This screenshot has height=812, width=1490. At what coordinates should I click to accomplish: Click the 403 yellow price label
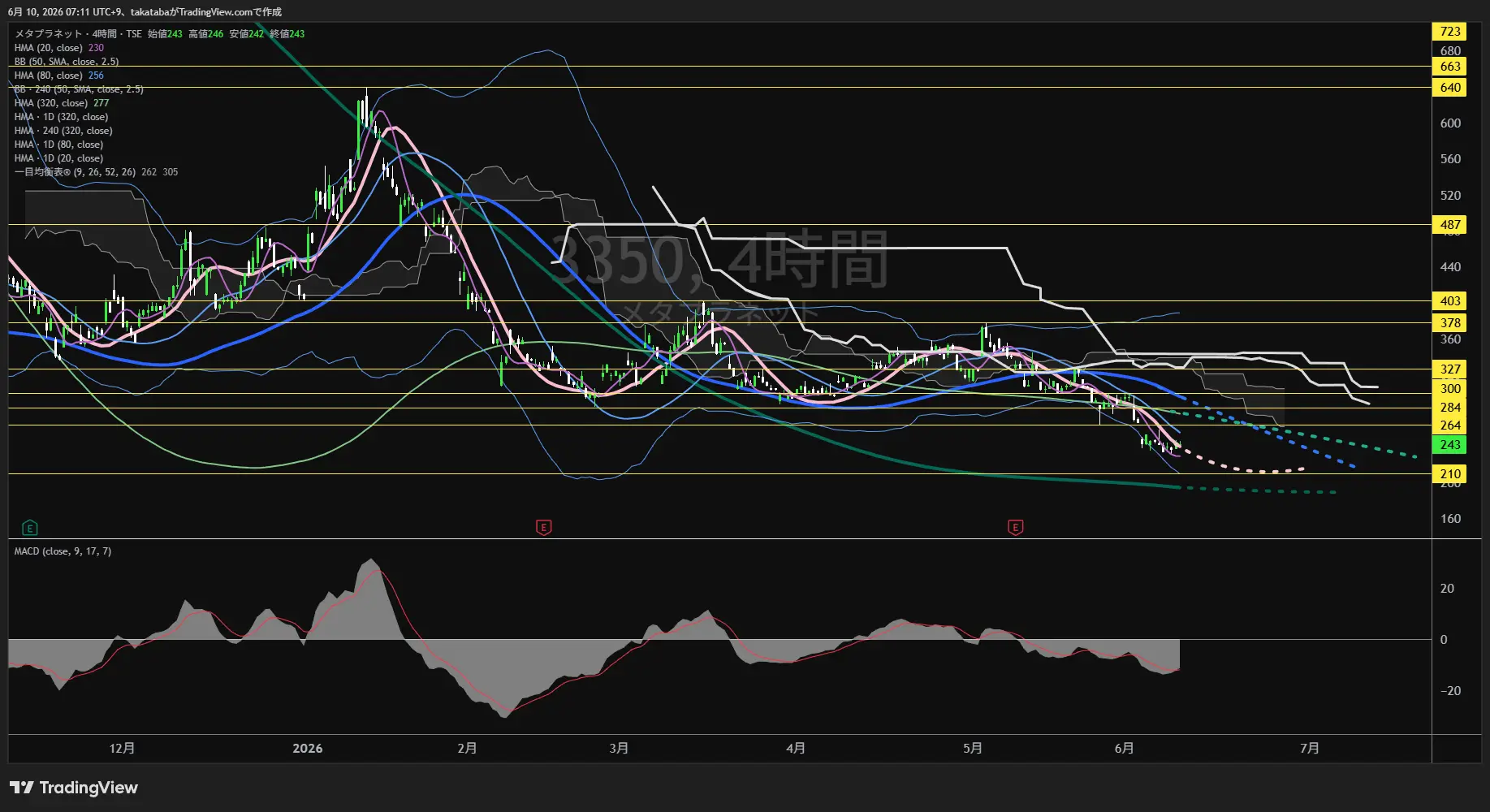coord(1449,301)
